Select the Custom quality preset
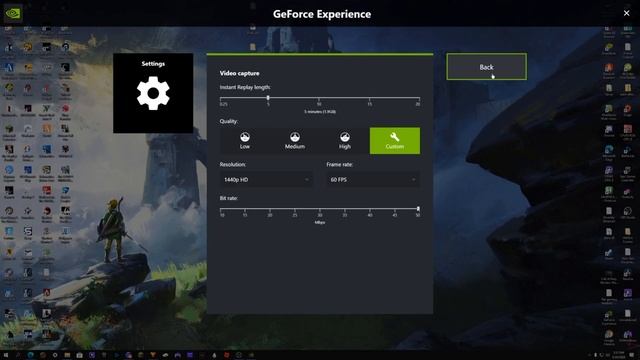The image size is (640, 360). tap(395, 141)
